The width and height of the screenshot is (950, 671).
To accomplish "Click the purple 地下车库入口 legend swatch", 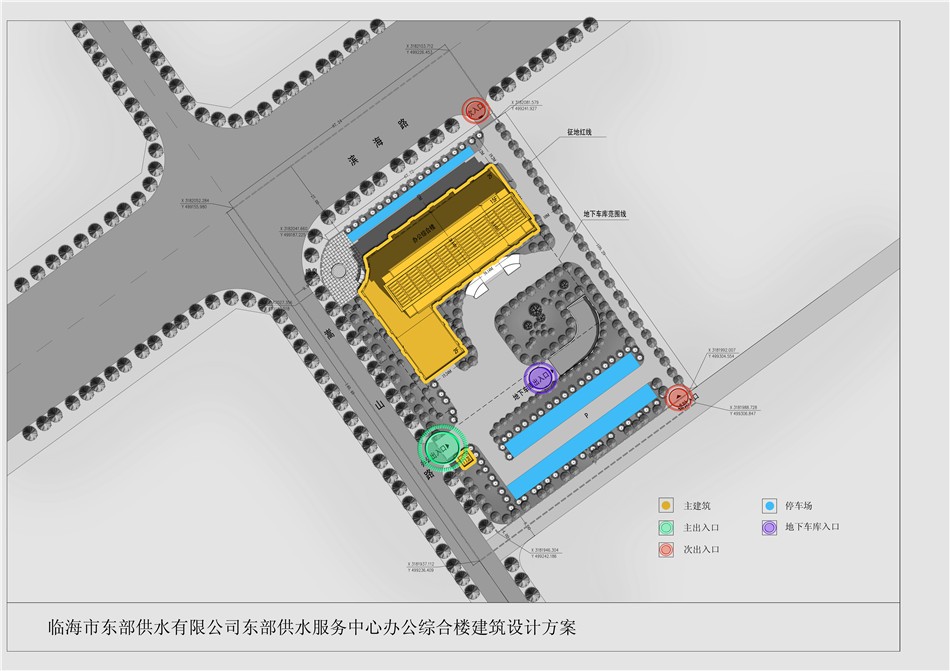I will [768, 527].
